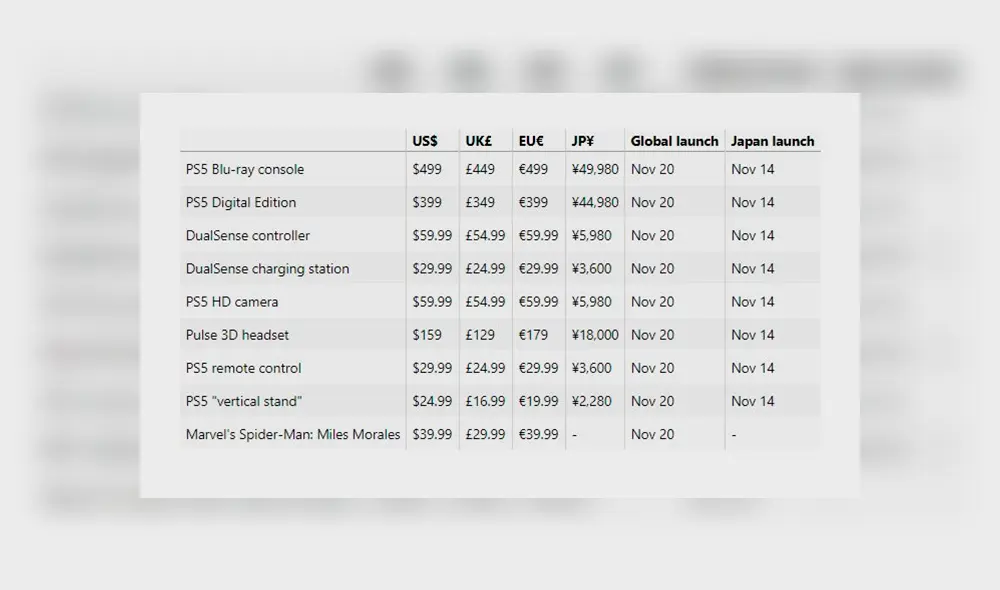Select the Pulse 3D headset row label

(x=237, y=335)
